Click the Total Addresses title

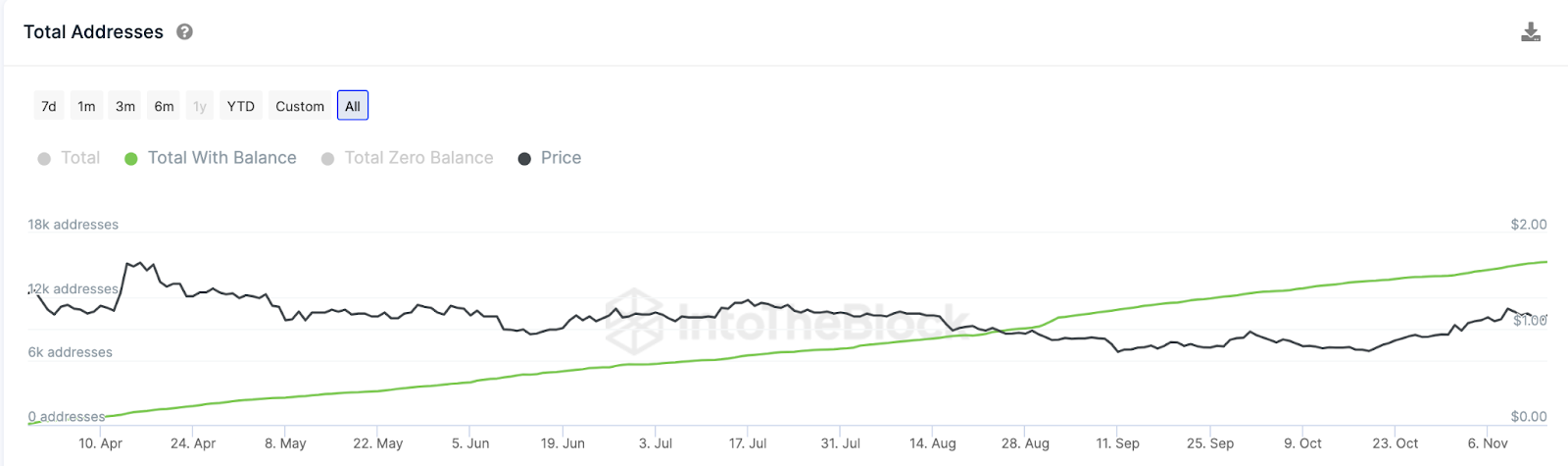93,32
